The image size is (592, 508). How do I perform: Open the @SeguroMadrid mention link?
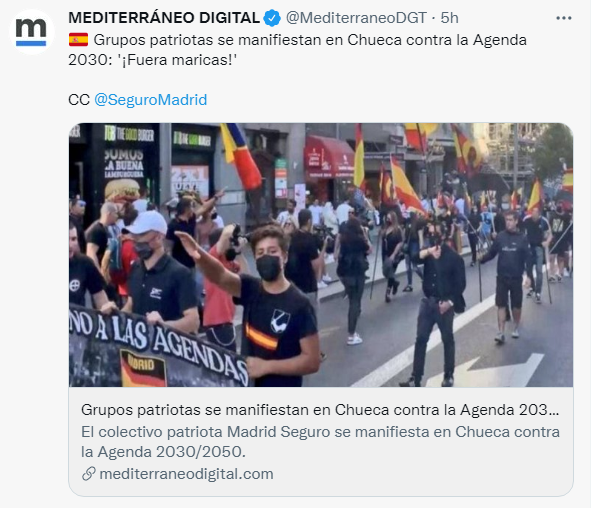click(x=150, y=100)
